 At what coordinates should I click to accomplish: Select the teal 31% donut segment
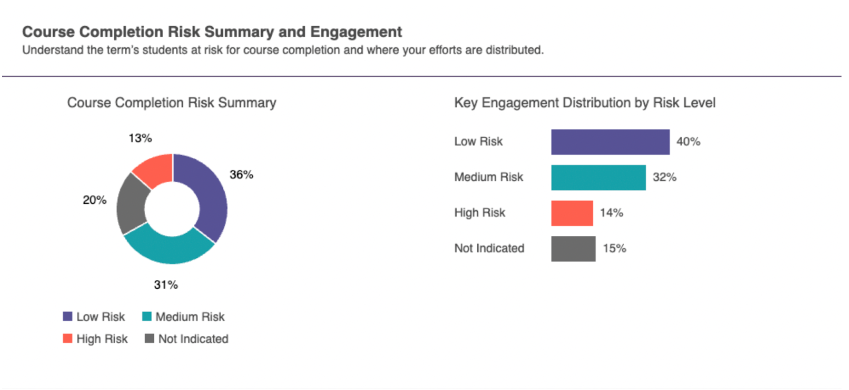(168, 248)
